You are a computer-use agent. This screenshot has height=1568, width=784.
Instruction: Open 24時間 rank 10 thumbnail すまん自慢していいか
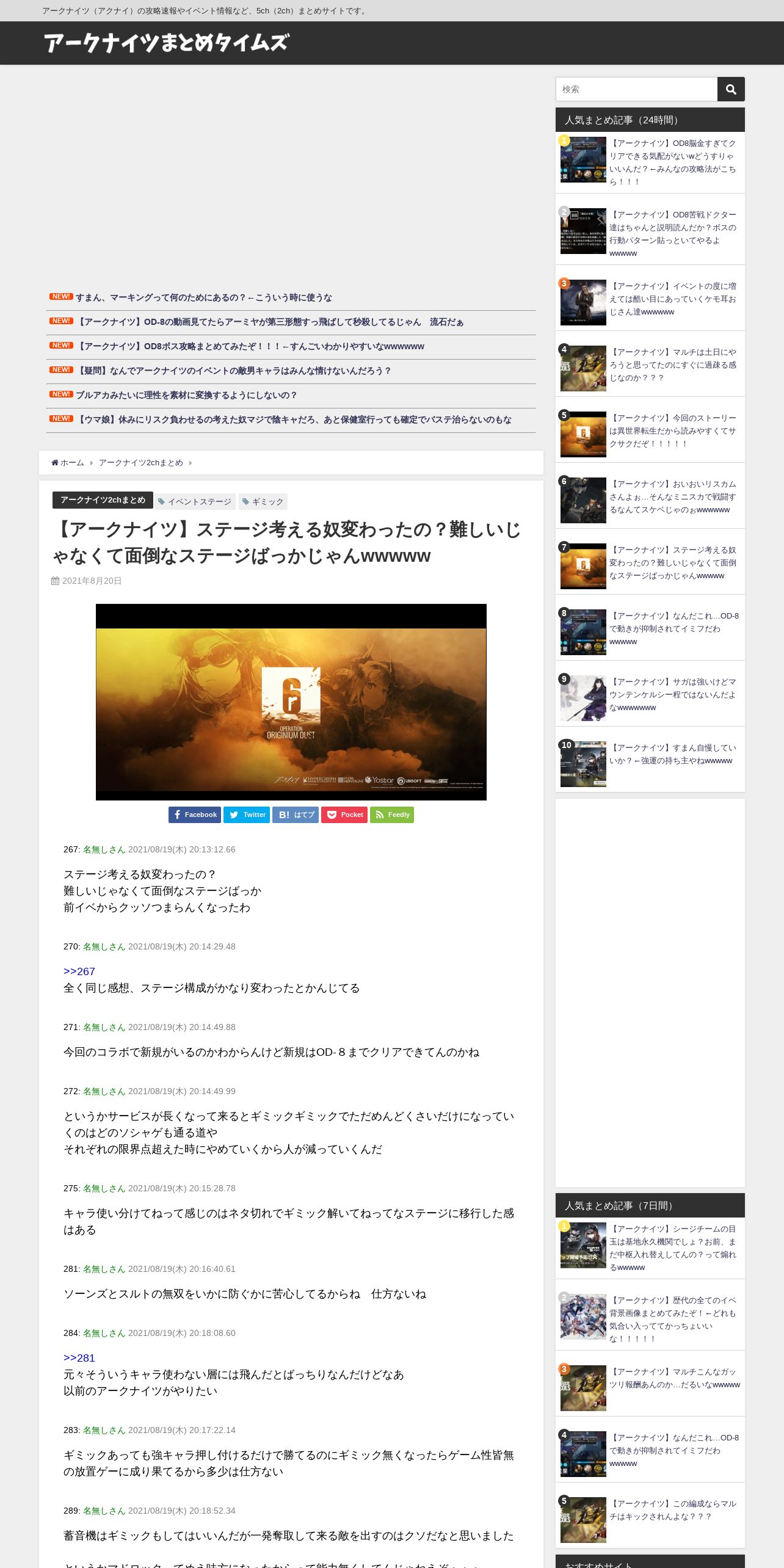(x=583, y=764)
